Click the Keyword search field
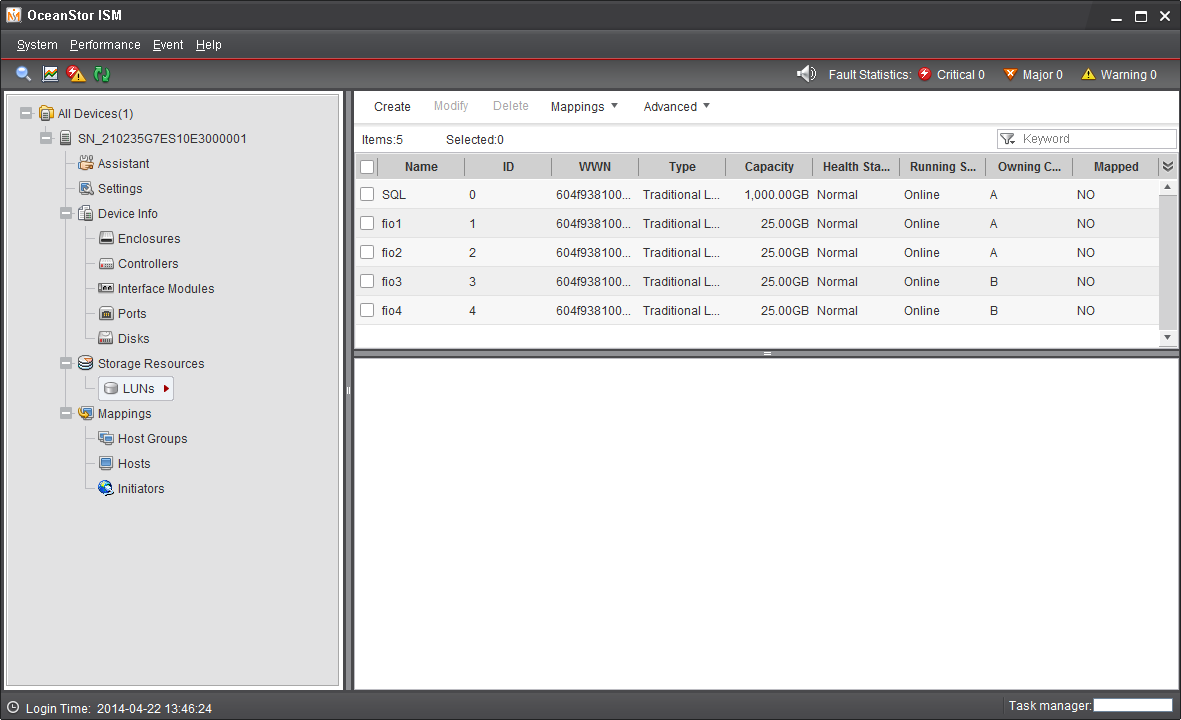 click(1086, 139)
